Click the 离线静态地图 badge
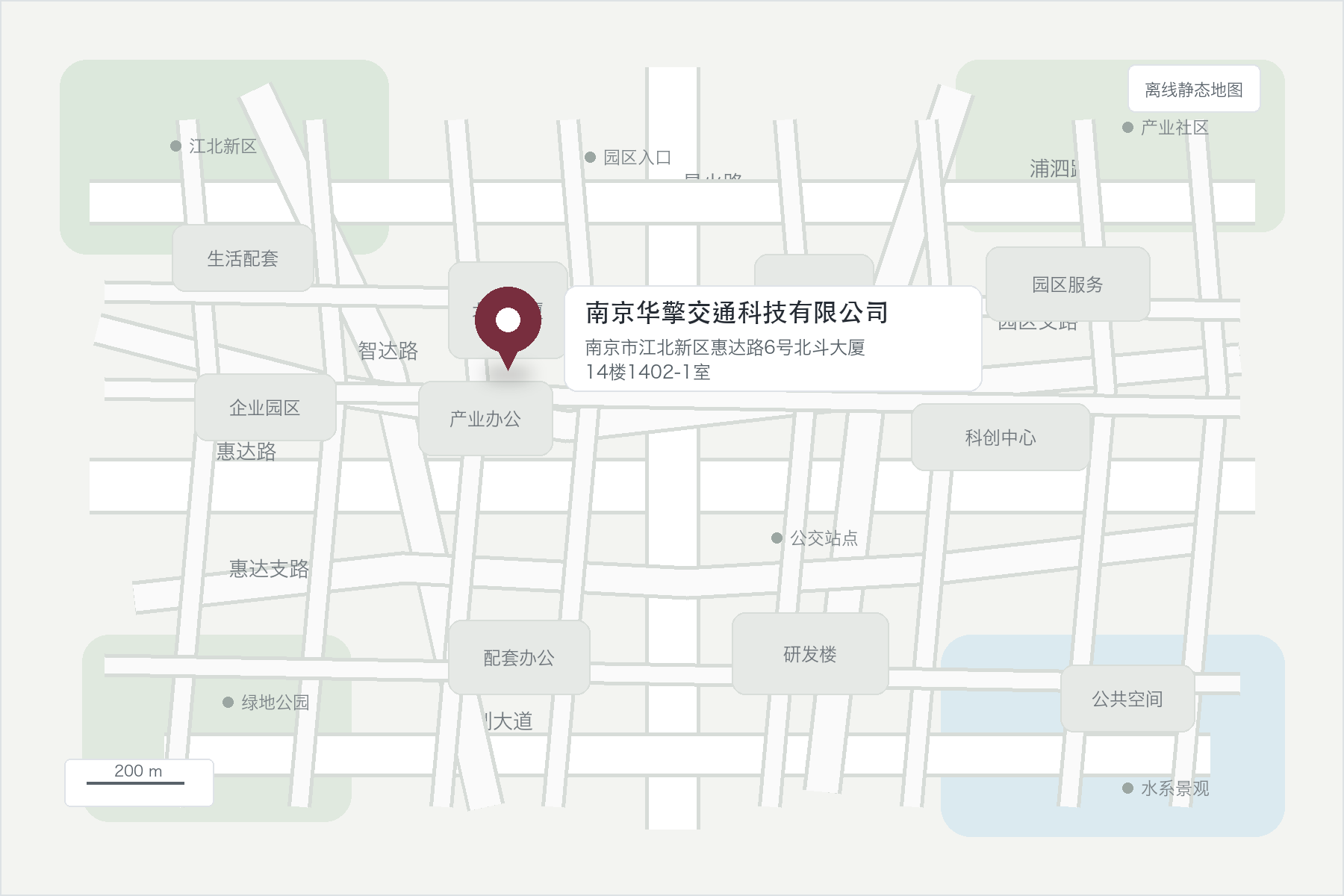This screenshot has width=1344, height=896. point(1194,90)
